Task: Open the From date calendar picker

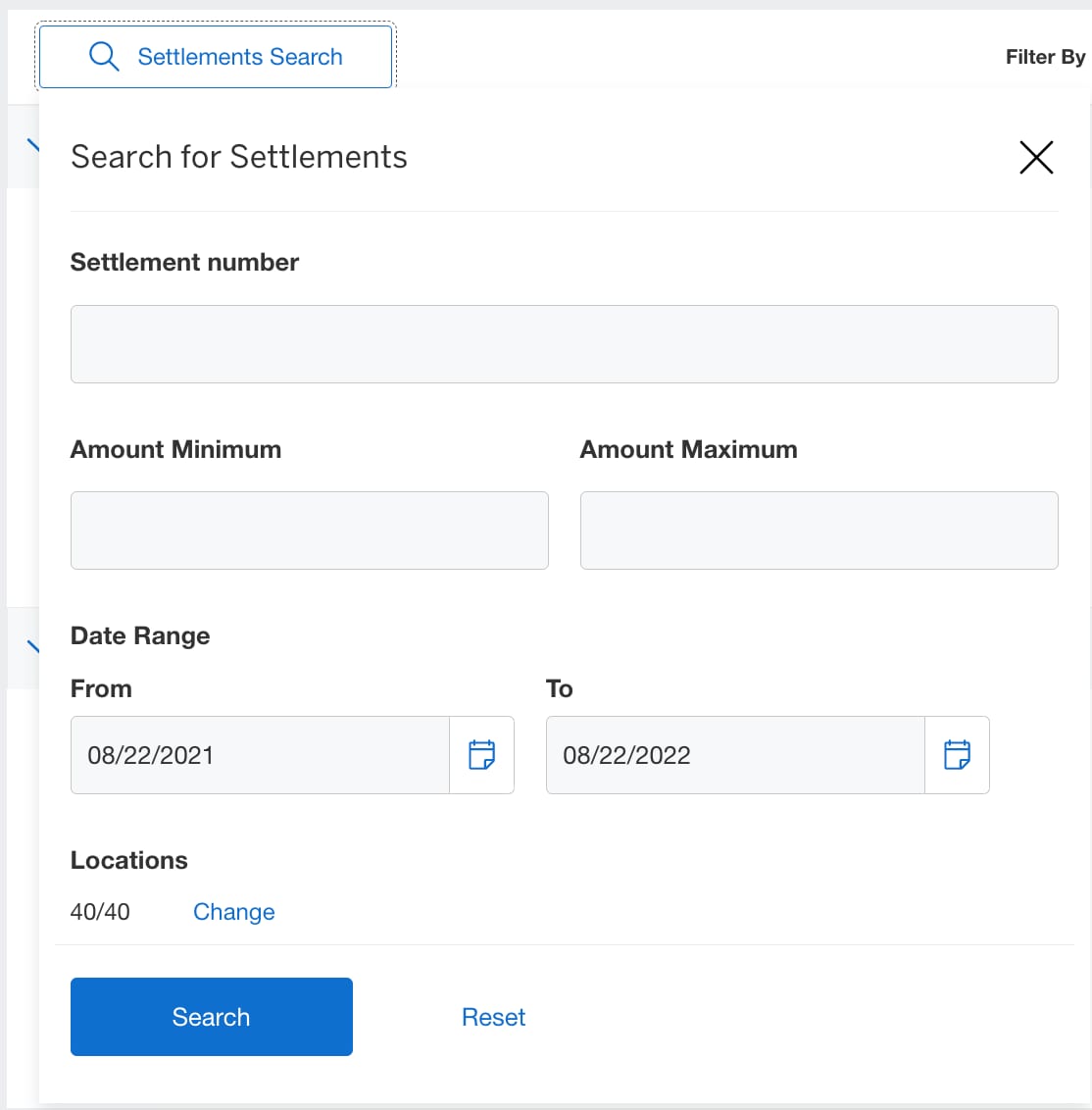Action: (x=482, y=754)
